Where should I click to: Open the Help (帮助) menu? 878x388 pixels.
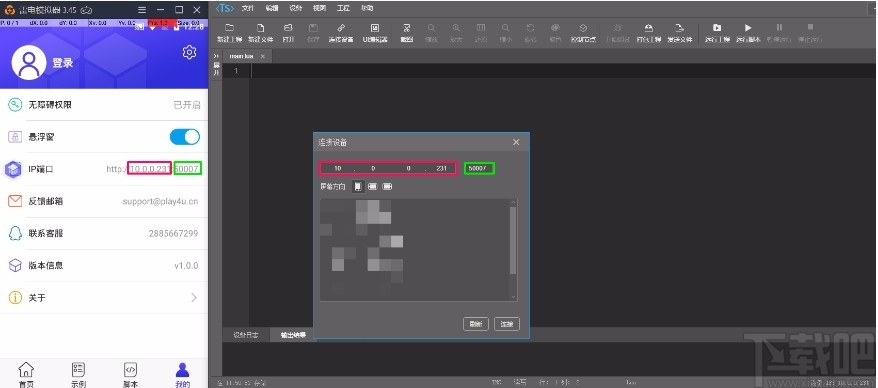coord(367,8)
